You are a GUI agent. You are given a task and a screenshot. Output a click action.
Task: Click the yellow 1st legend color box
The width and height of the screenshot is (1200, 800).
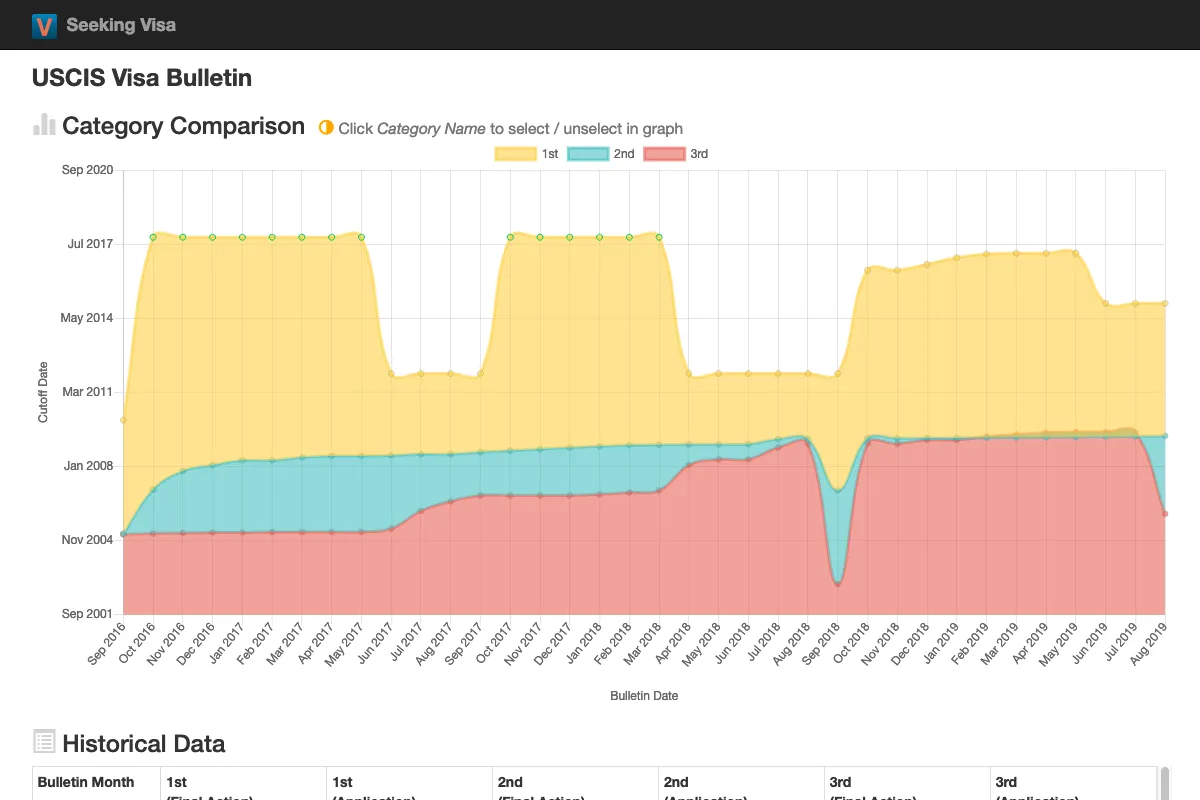(515, 154)
